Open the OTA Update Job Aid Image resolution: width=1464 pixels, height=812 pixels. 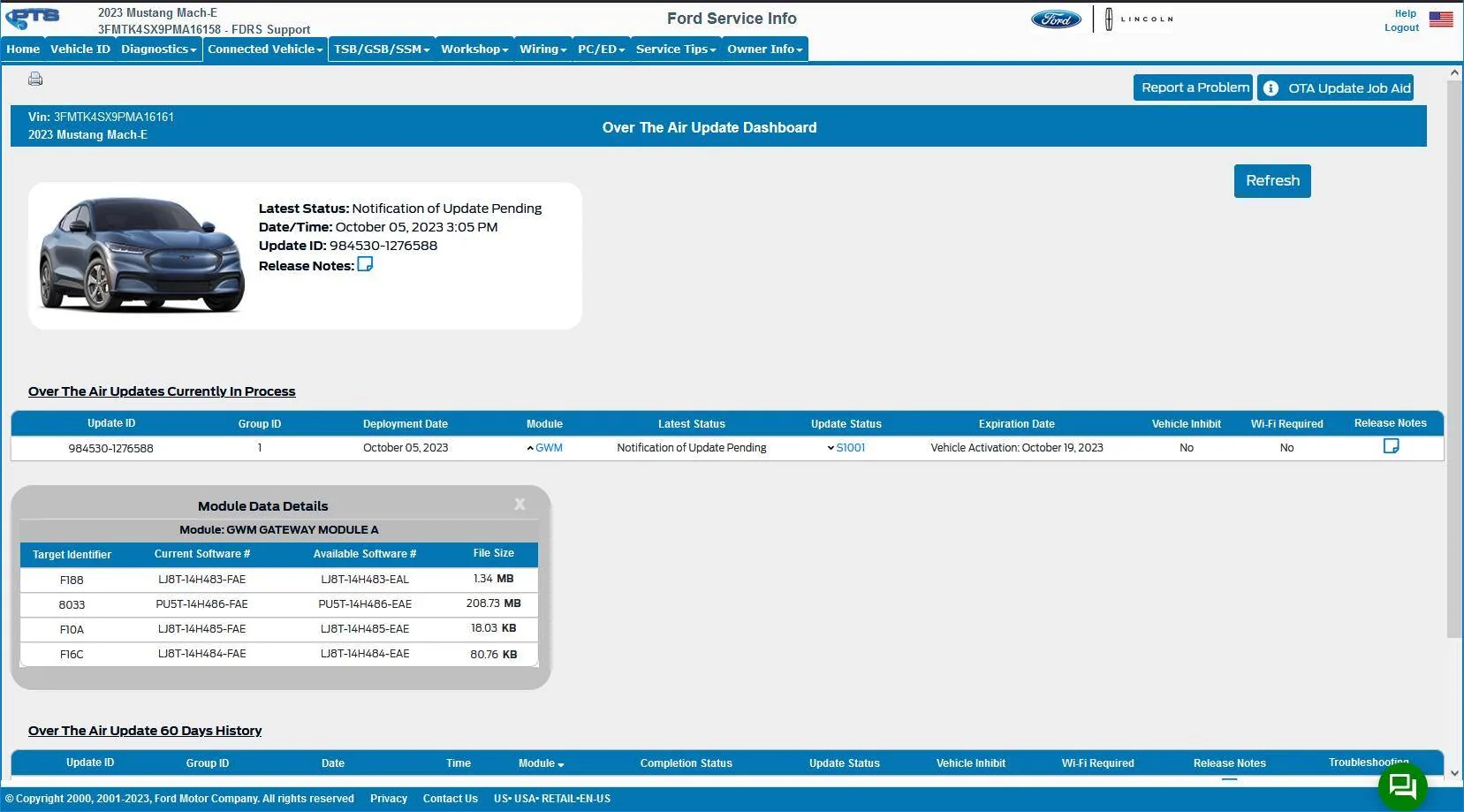[x=1335, y=87]
